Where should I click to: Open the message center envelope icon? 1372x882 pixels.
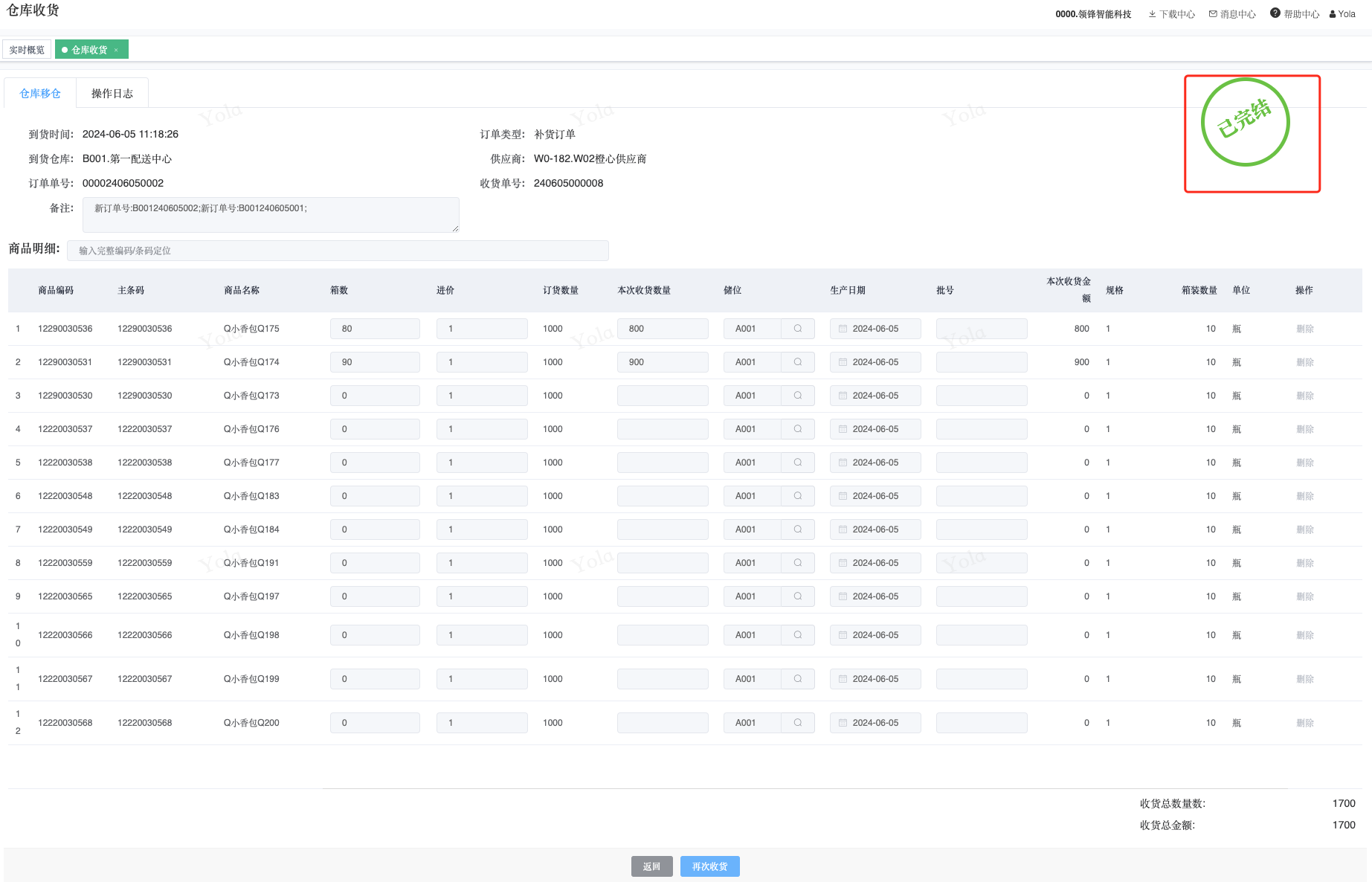[x=1213, y=14]
